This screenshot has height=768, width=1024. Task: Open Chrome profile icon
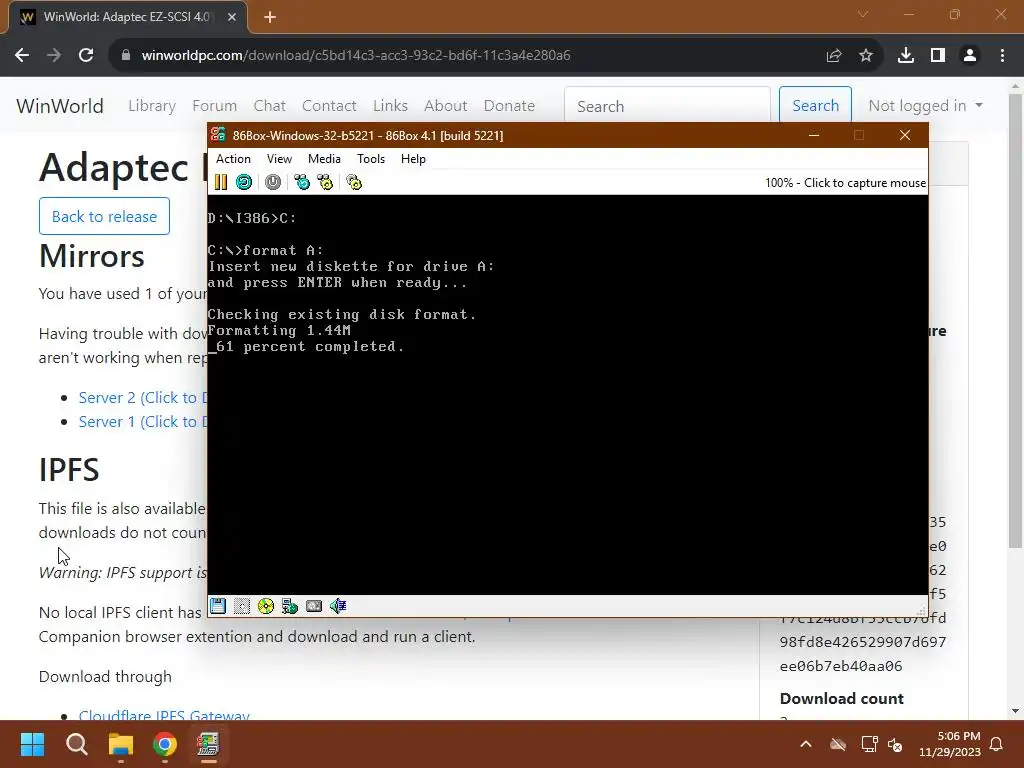pos(970,56)
